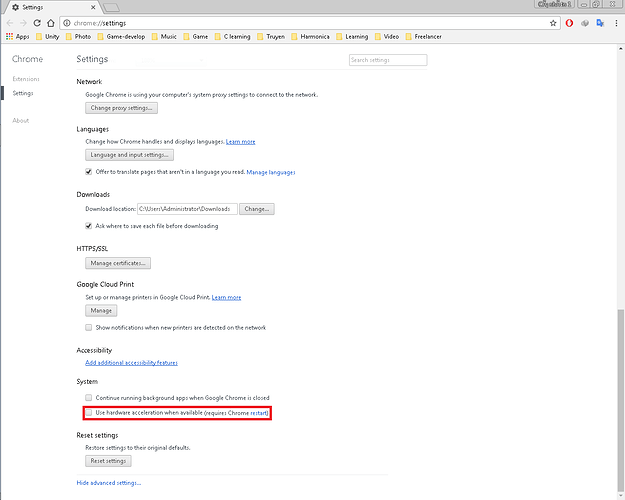
Task: Open the Google Translate extension icon
Action: (x=600, y=23)
